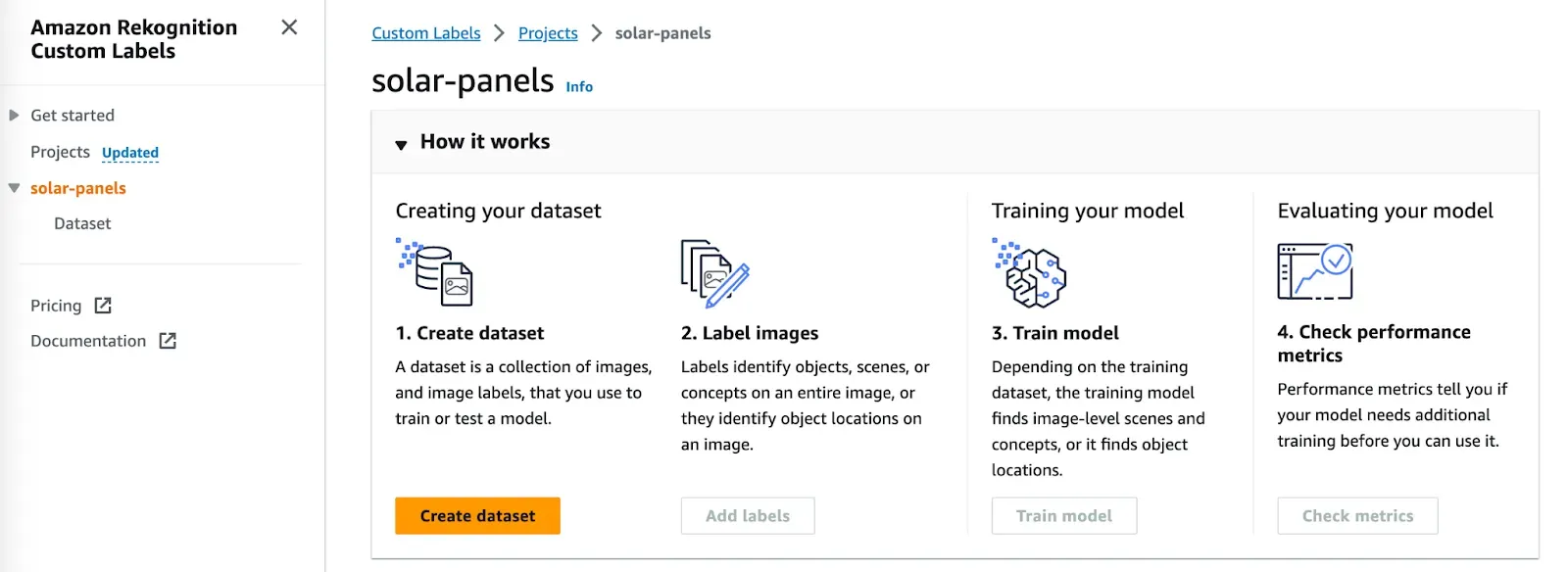
Task: Expand the Get started section
Action: 14,116
